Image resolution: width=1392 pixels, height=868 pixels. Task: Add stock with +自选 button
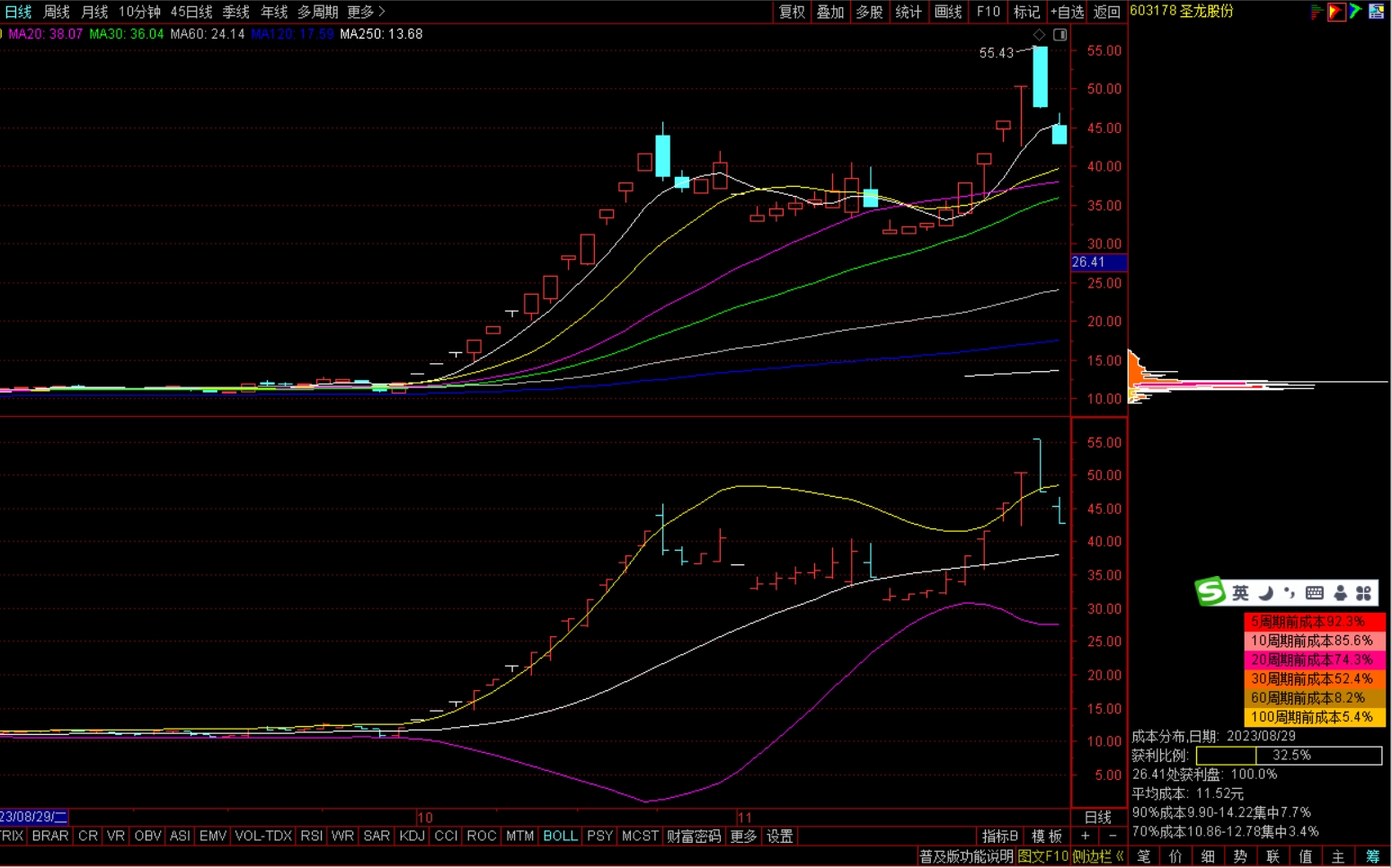pos(1067,12)
